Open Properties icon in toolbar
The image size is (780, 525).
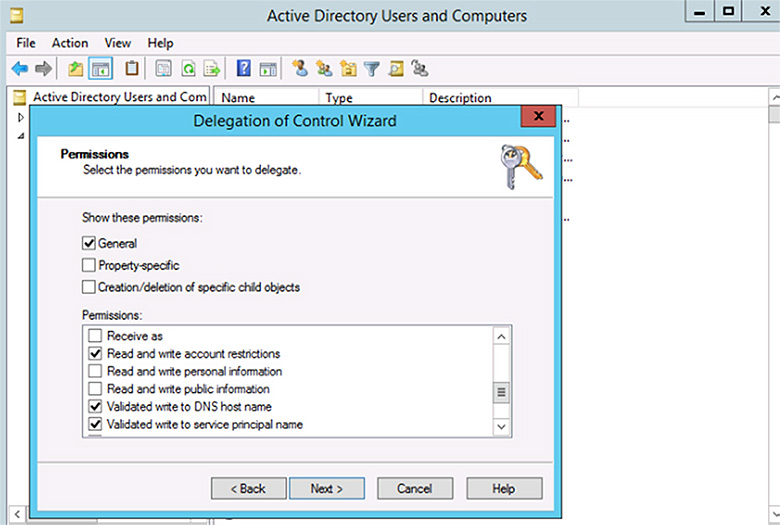click(x=163, y=69)
